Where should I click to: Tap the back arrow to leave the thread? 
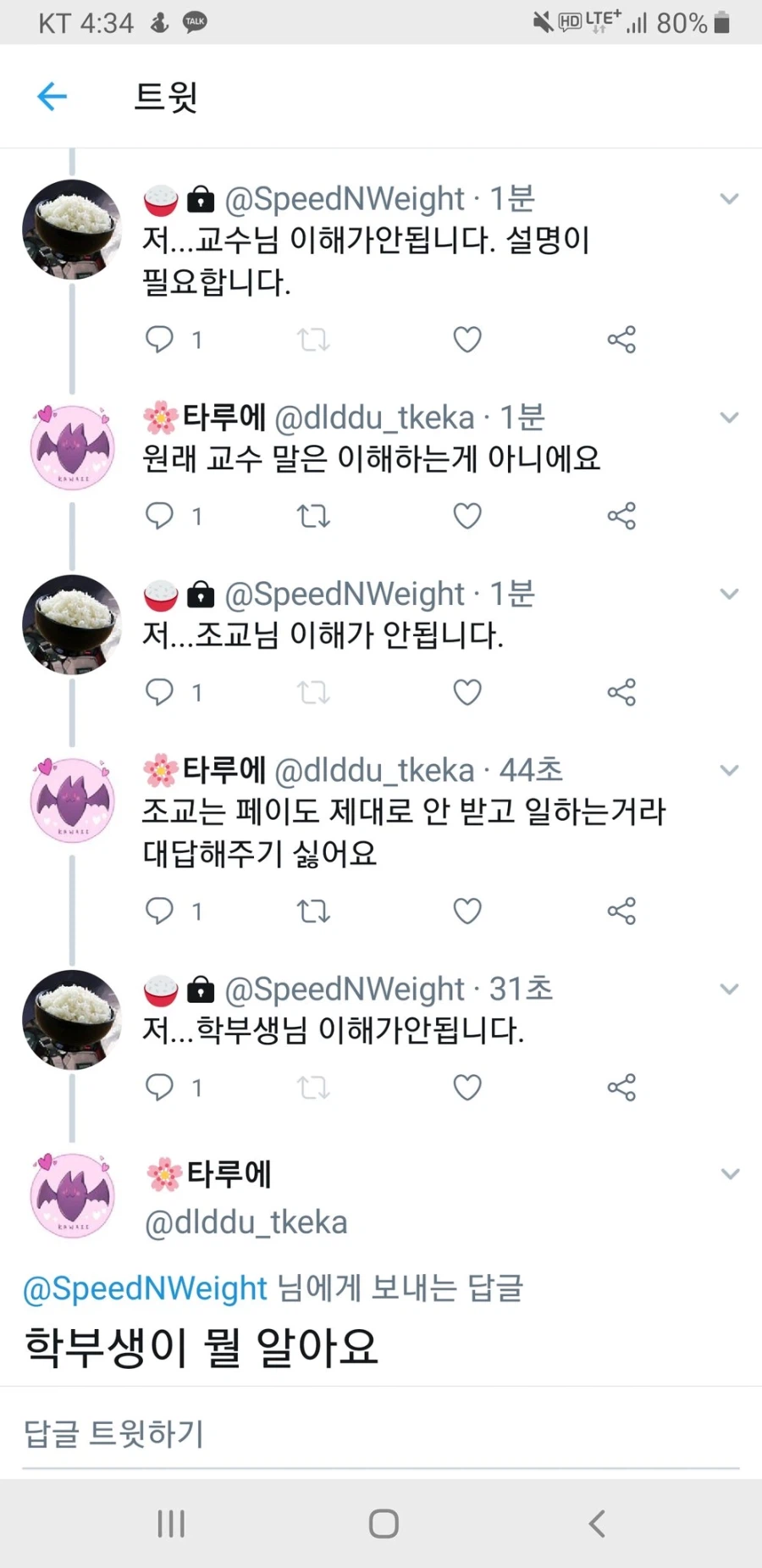52,97
